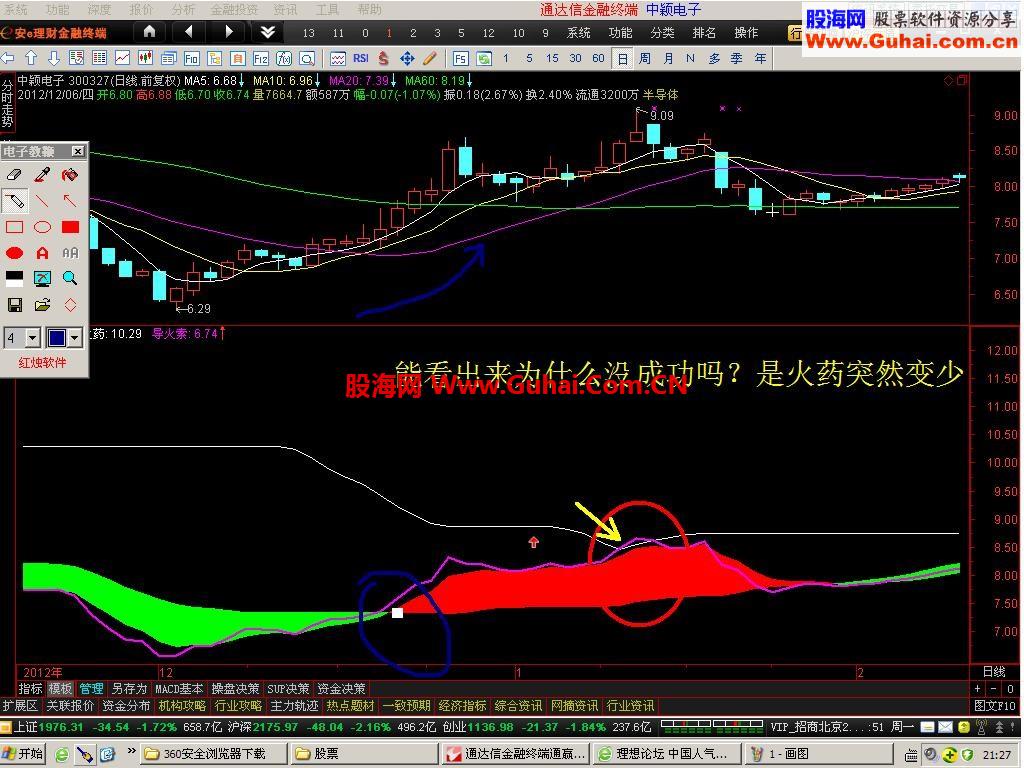Screen dimensions: 1024x768
Task: Select the 多 multi-period option
Action: coord(714,59)
